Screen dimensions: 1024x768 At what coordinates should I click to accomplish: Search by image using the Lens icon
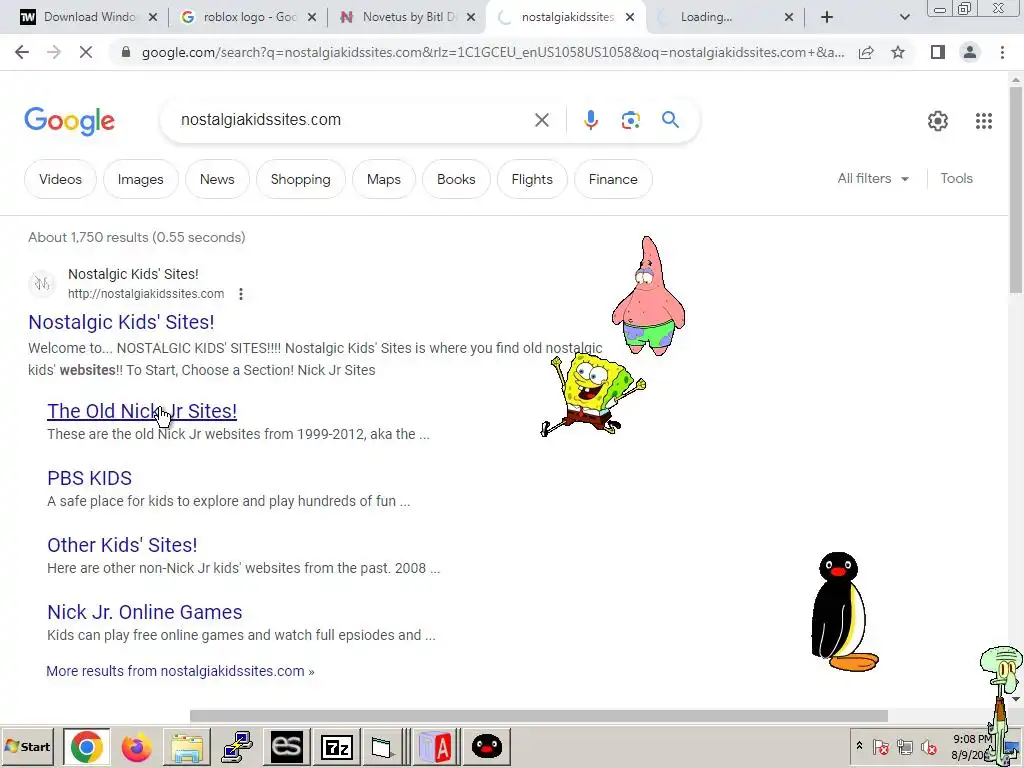[x=630, y=120]
